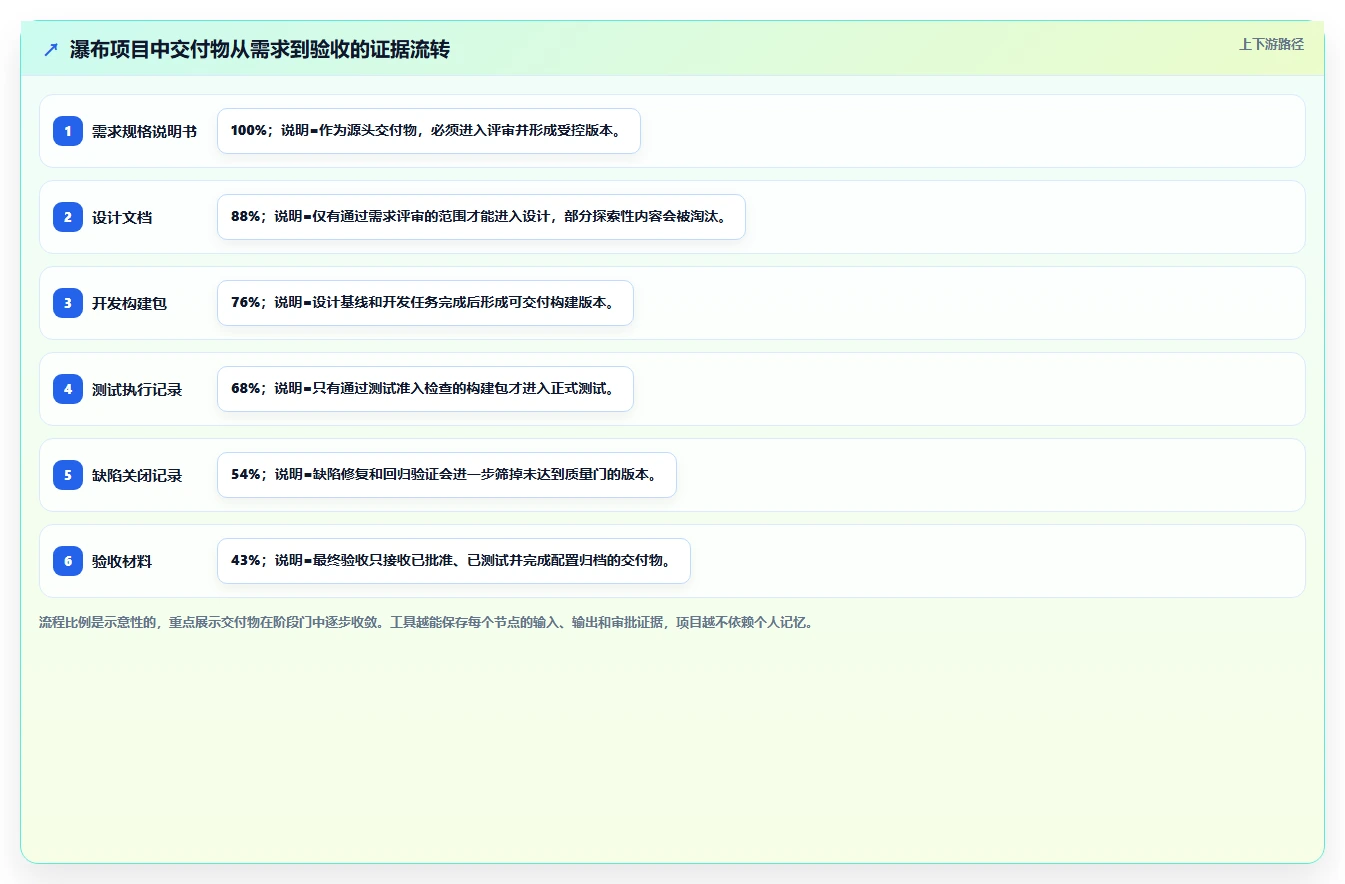1345x884 pixels.
Task: Click the step 6 number badge
Action: click(68, 561)
